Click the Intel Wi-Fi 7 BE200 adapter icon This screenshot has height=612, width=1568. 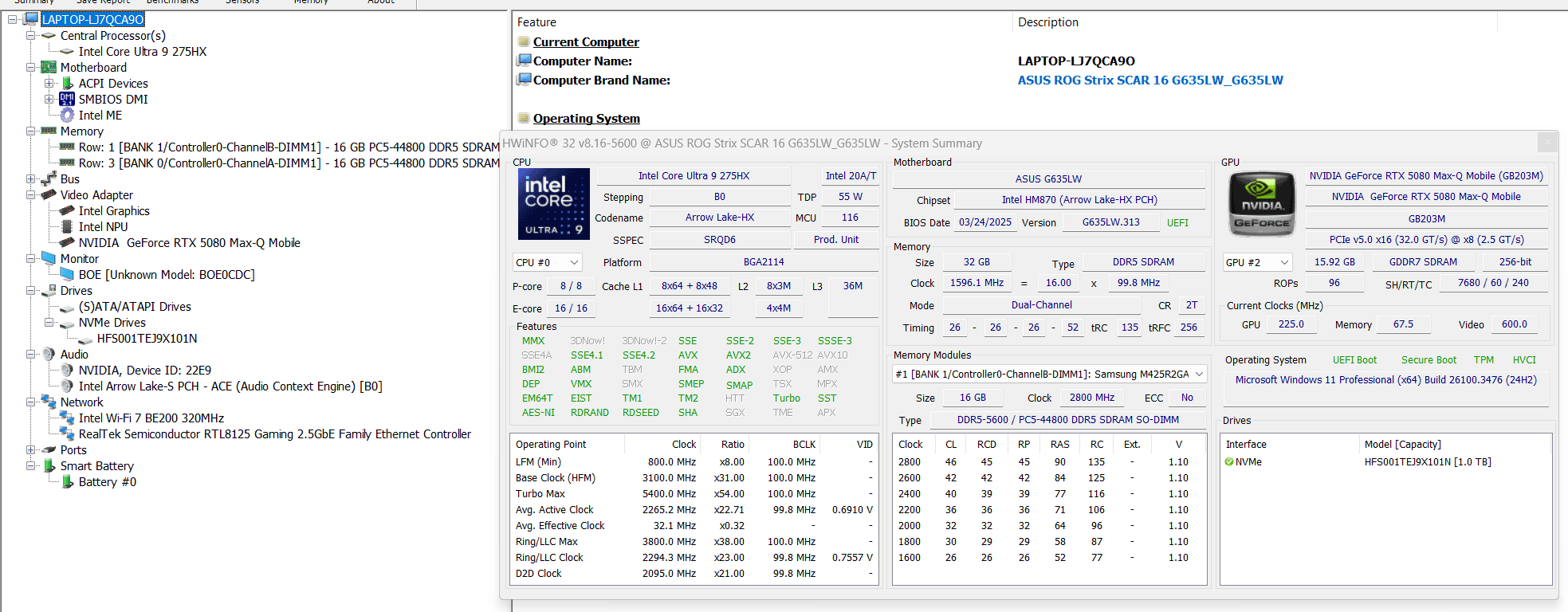[x=67, y=418]
